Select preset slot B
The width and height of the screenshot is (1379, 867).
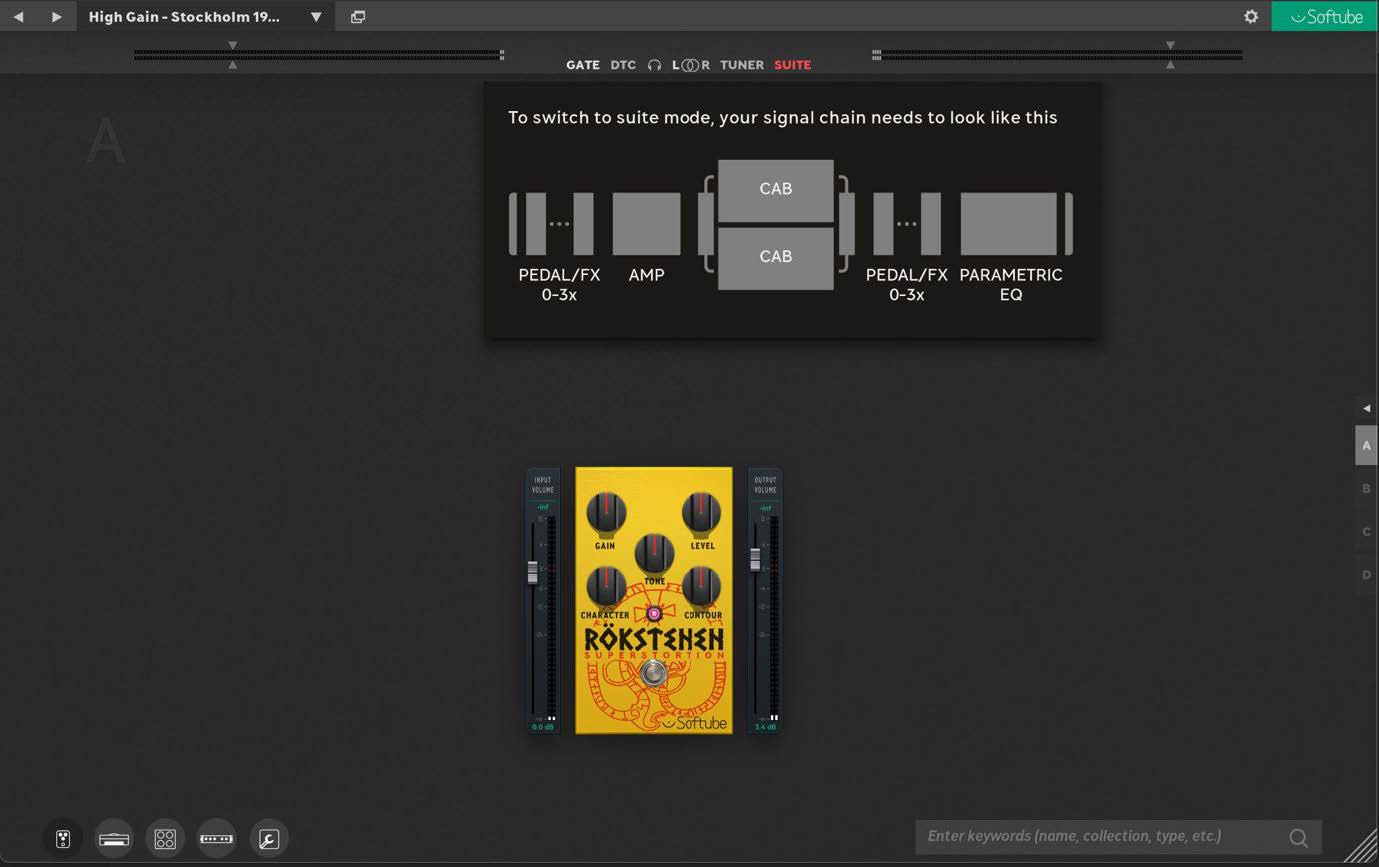(1366, 488)
